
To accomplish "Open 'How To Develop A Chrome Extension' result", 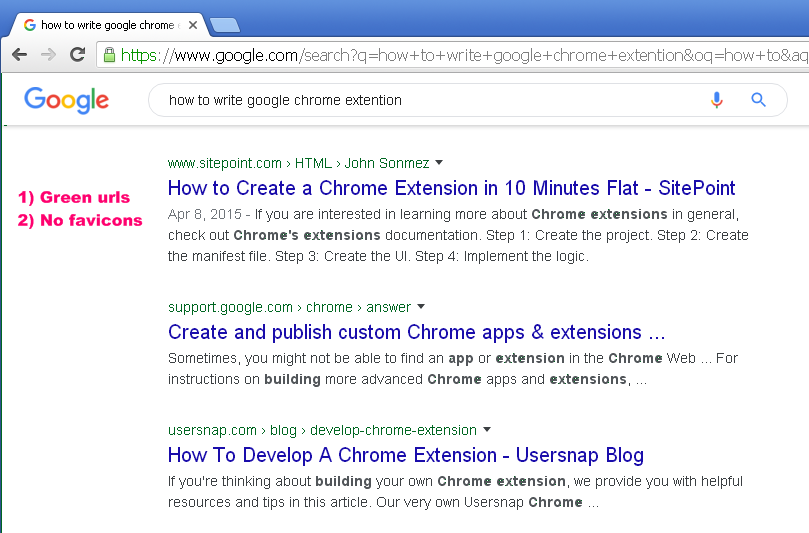I will (406, 455).
